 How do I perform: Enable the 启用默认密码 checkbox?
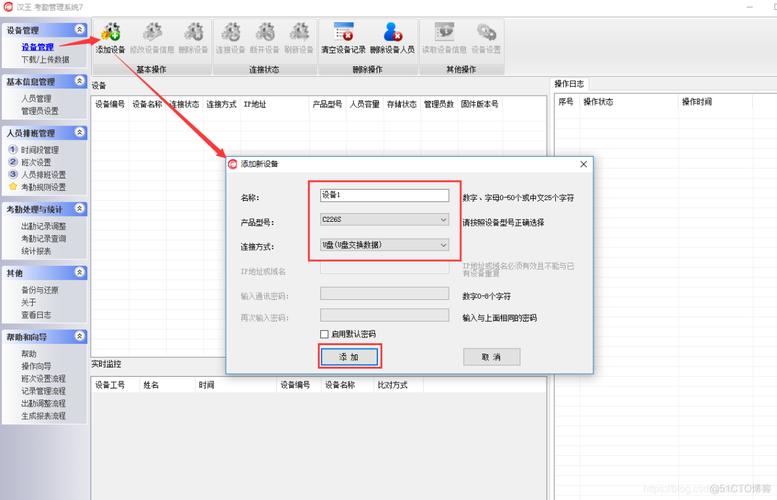324,334
